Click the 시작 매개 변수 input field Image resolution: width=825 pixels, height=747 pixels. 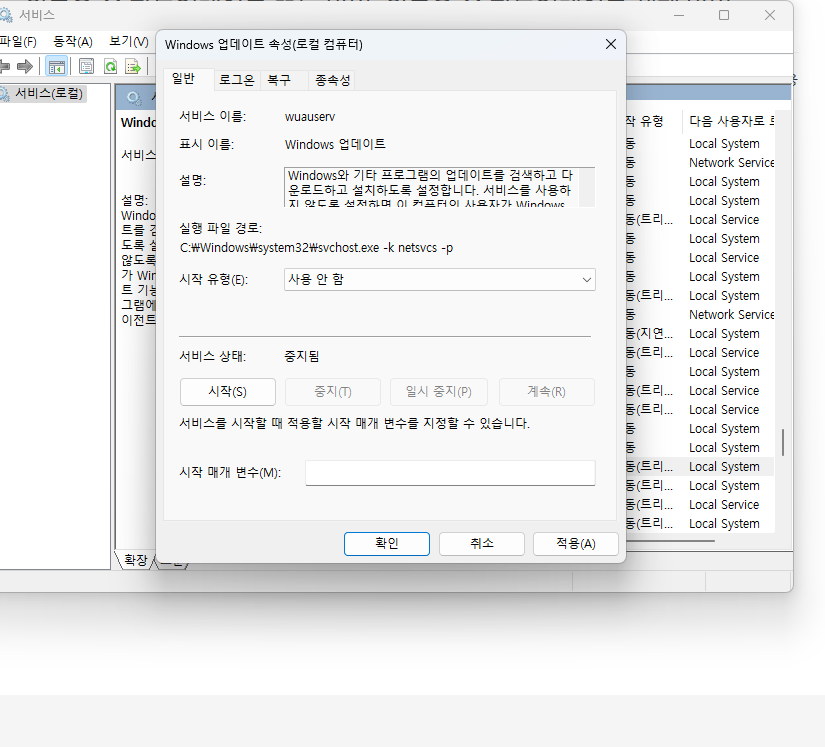click(450, 473)
